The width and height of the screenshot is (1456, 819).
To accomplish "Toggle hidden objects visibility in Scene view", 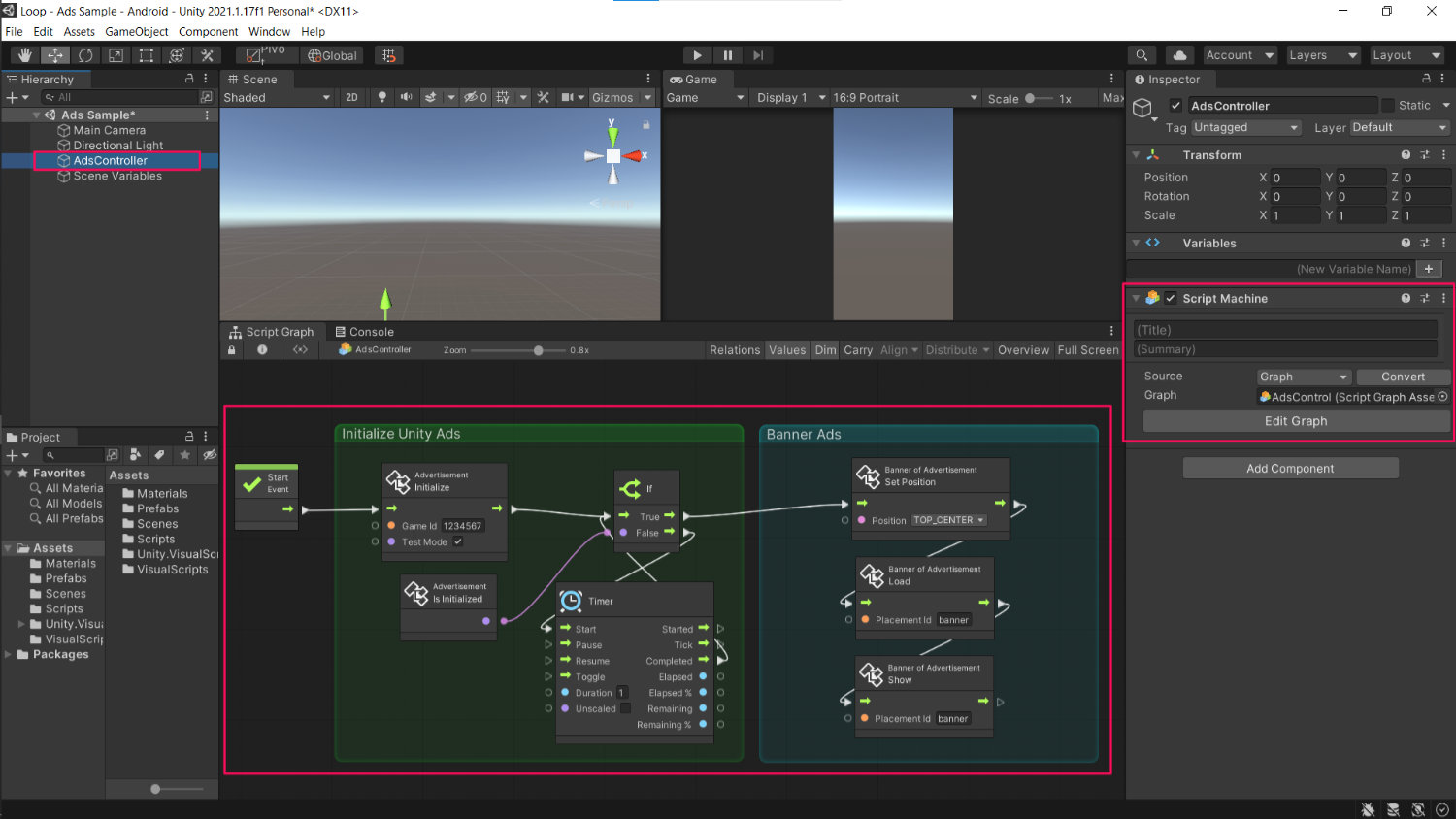I will 475,97.
